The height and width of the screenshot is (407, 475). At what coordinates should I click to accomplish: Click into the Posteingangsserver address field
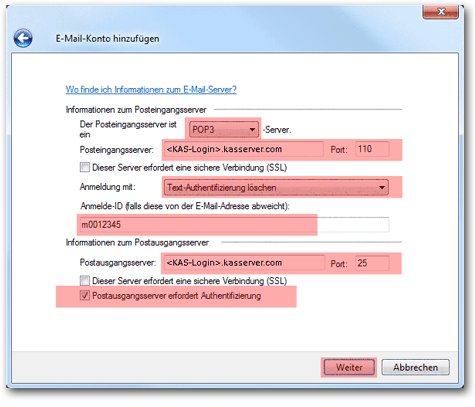(244, 149)
